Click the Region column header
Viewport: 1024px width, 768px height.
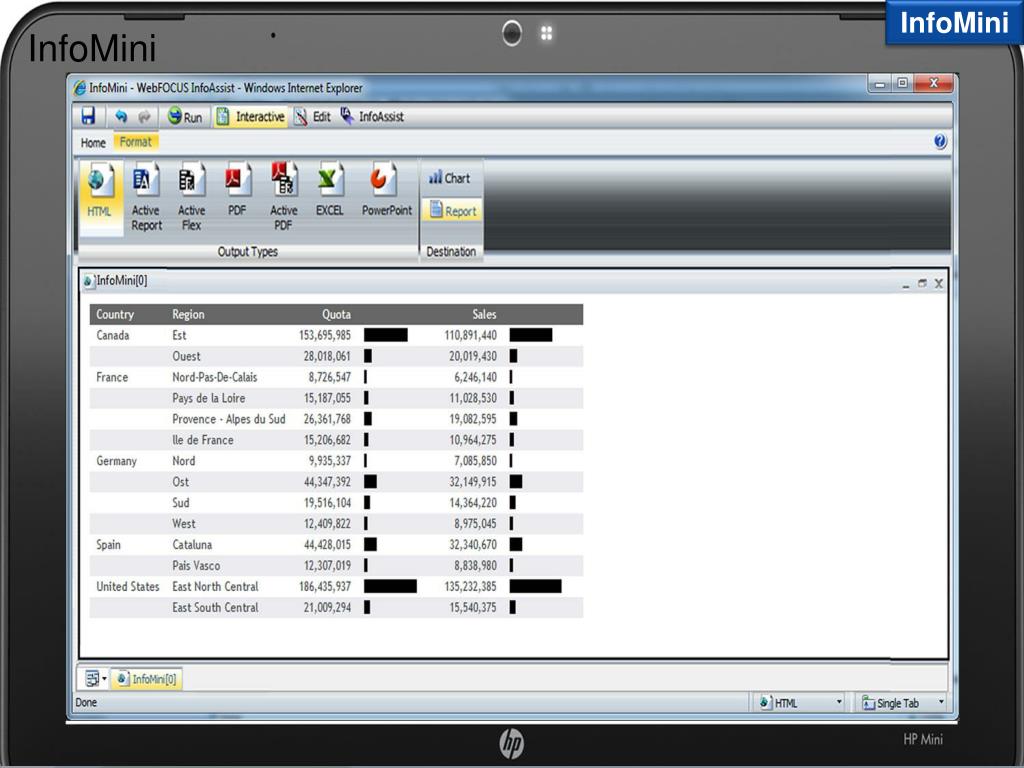point(188,314)
